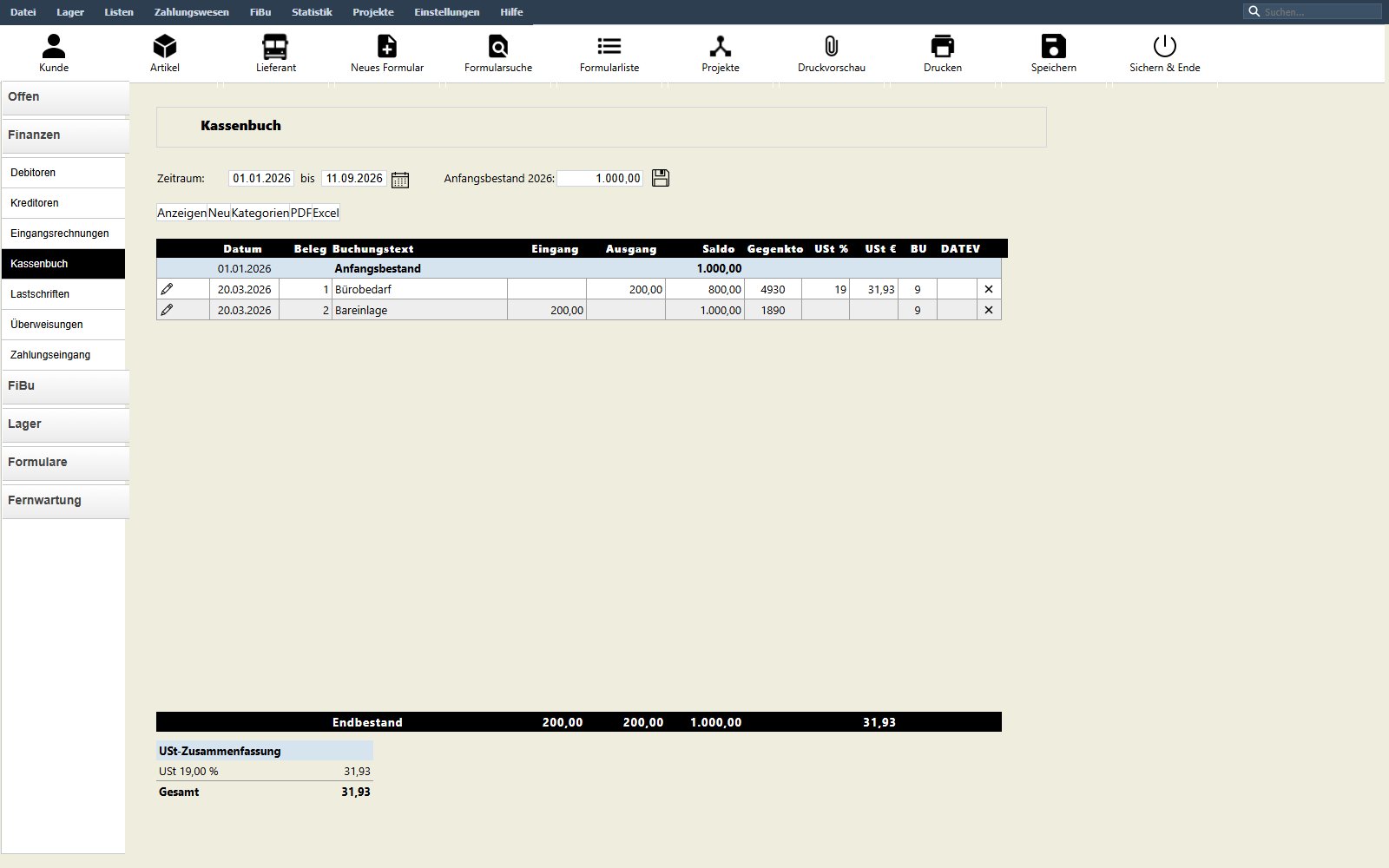
Task: Click the Neu button
Action: [x=219, y=213]
